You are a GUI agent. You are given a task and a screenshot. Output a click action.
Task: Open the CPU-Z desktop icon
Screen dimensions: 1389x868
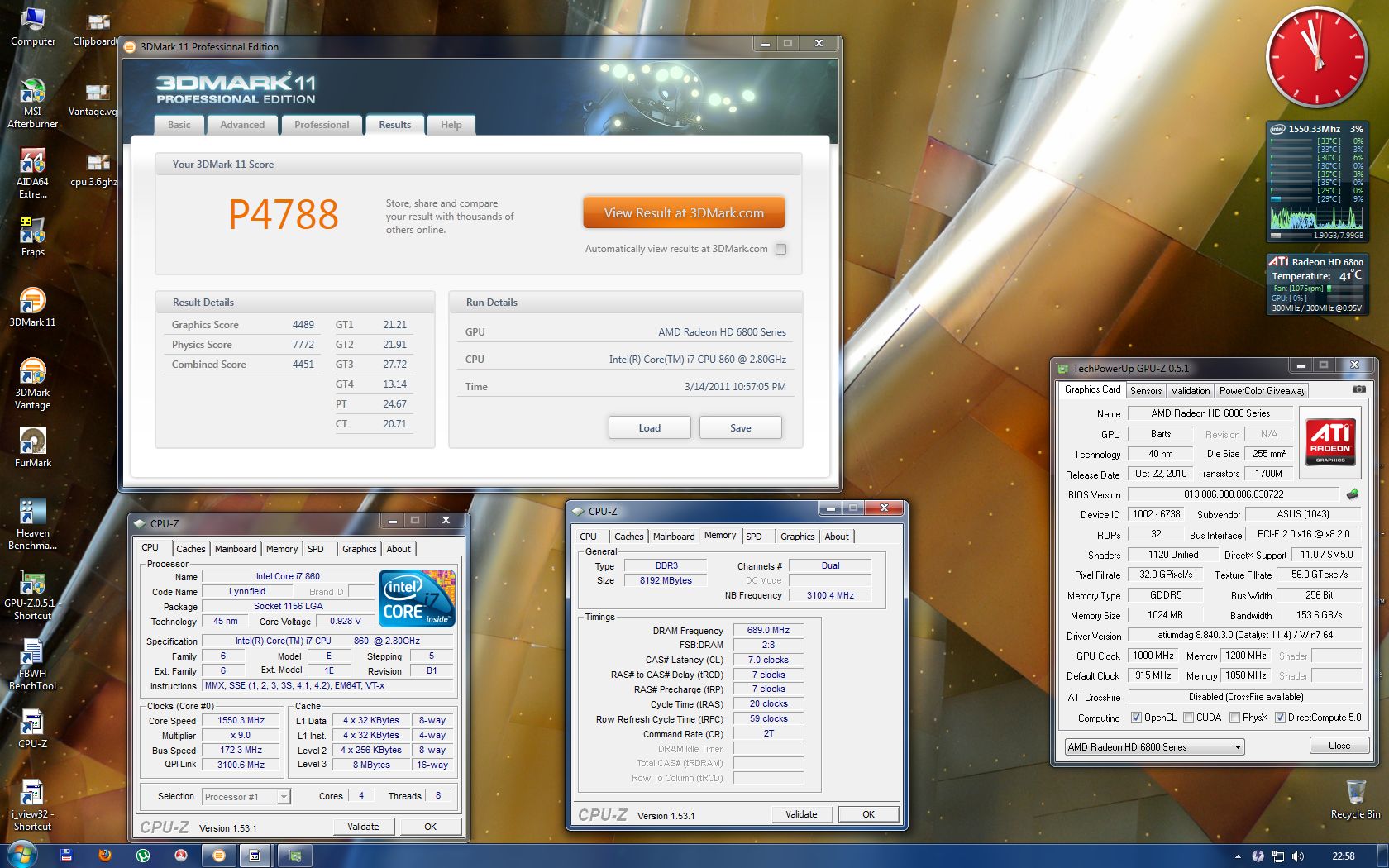(x=32, y=729)
